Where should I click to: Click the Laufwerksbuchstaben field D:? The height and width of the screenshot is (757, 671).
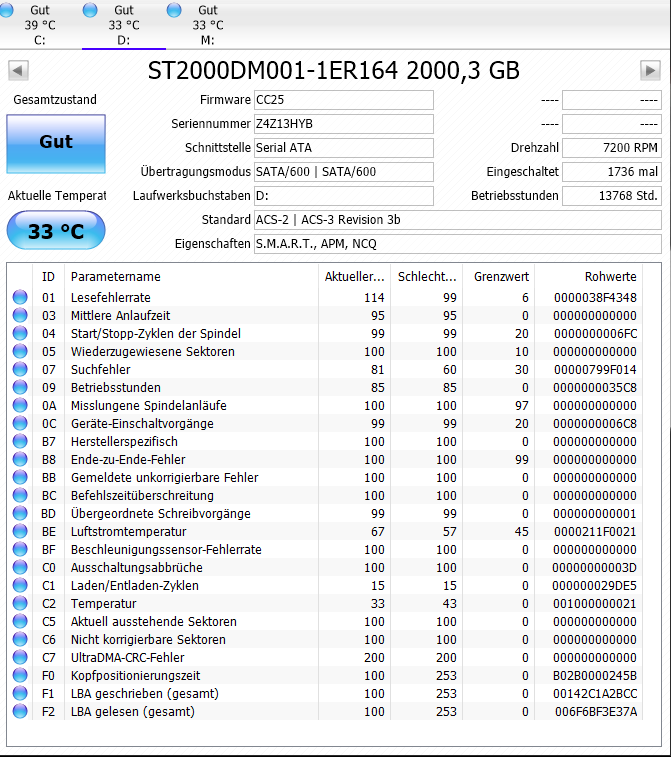point(344,196)
